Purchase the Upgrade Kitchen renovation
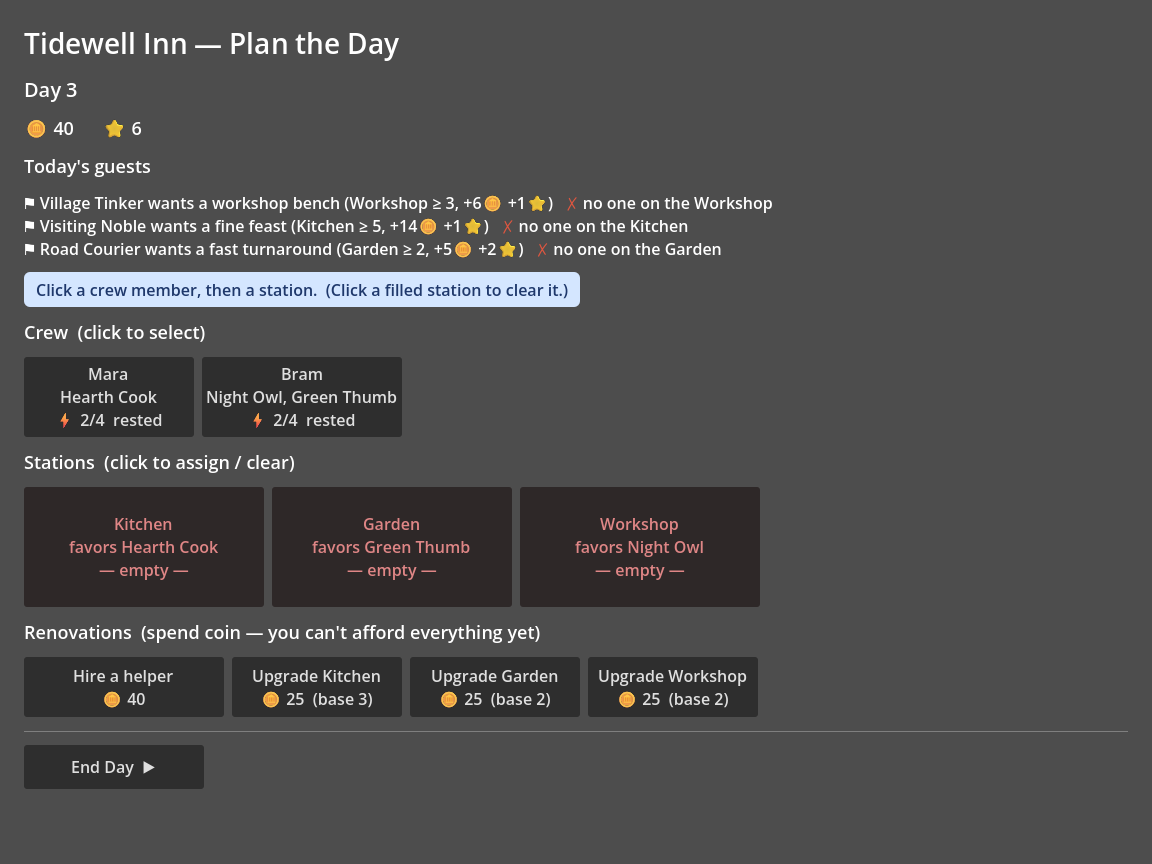The height and width of the screenshot is (864, 1152). [317, 687]
